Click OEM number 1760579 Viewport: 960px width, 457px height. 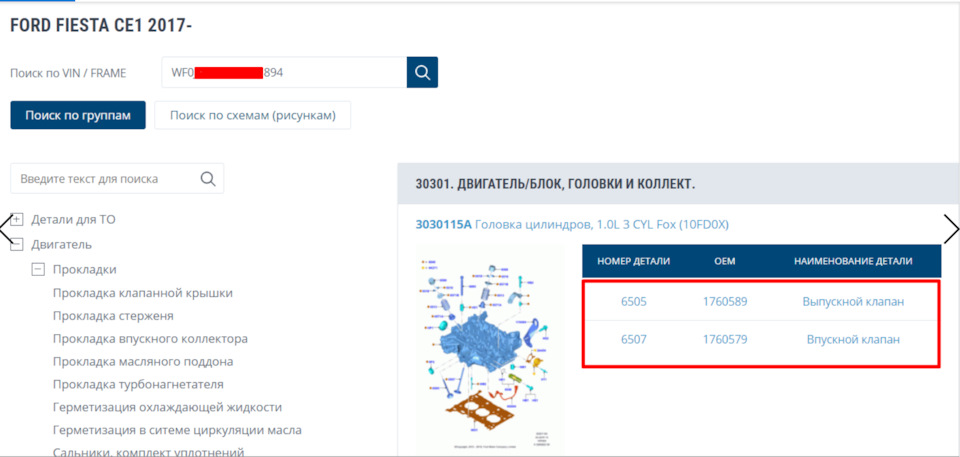pos(725,339)
